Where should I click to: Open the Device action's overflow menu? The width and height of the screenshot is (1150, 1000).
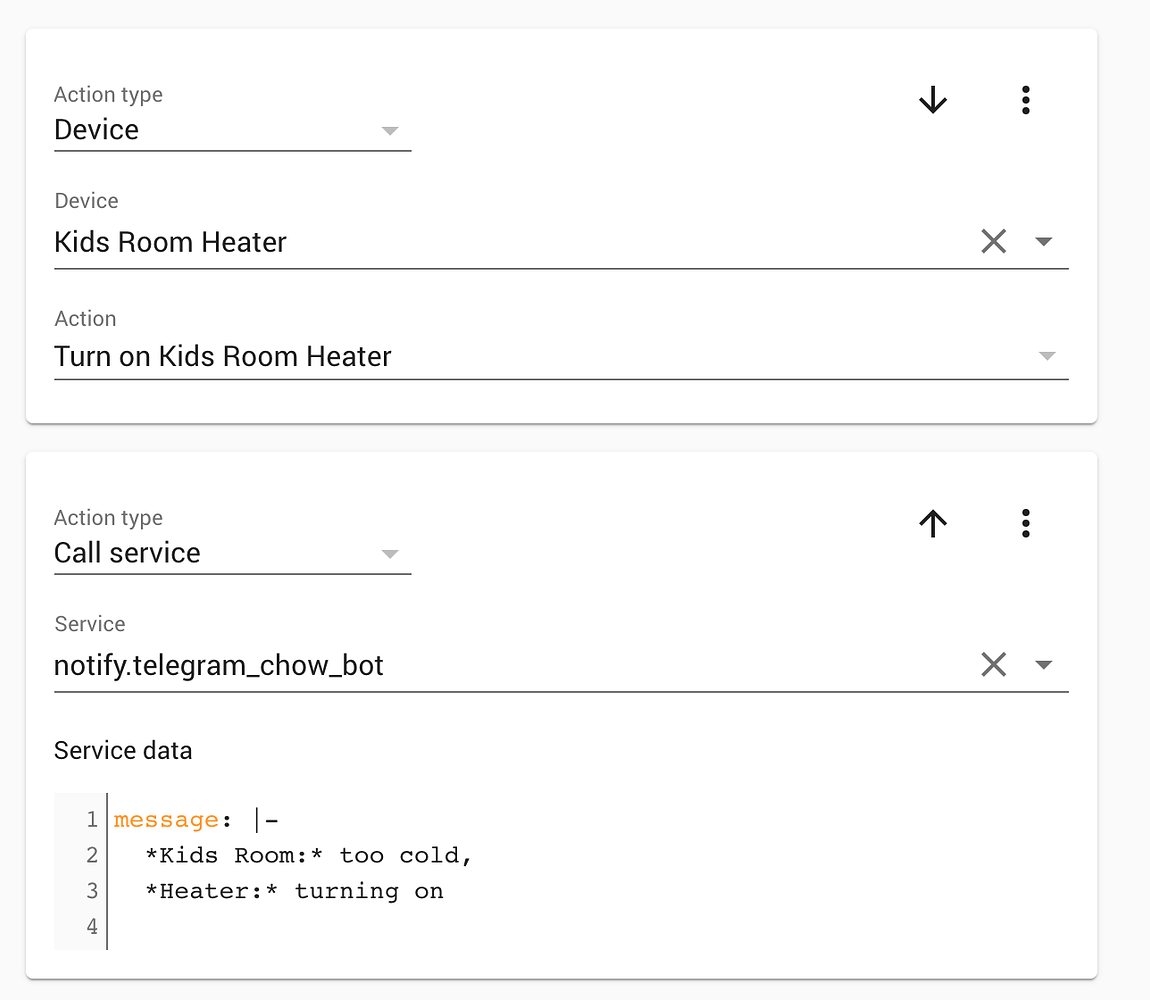pyautogui.click(x=1025, y=100)
